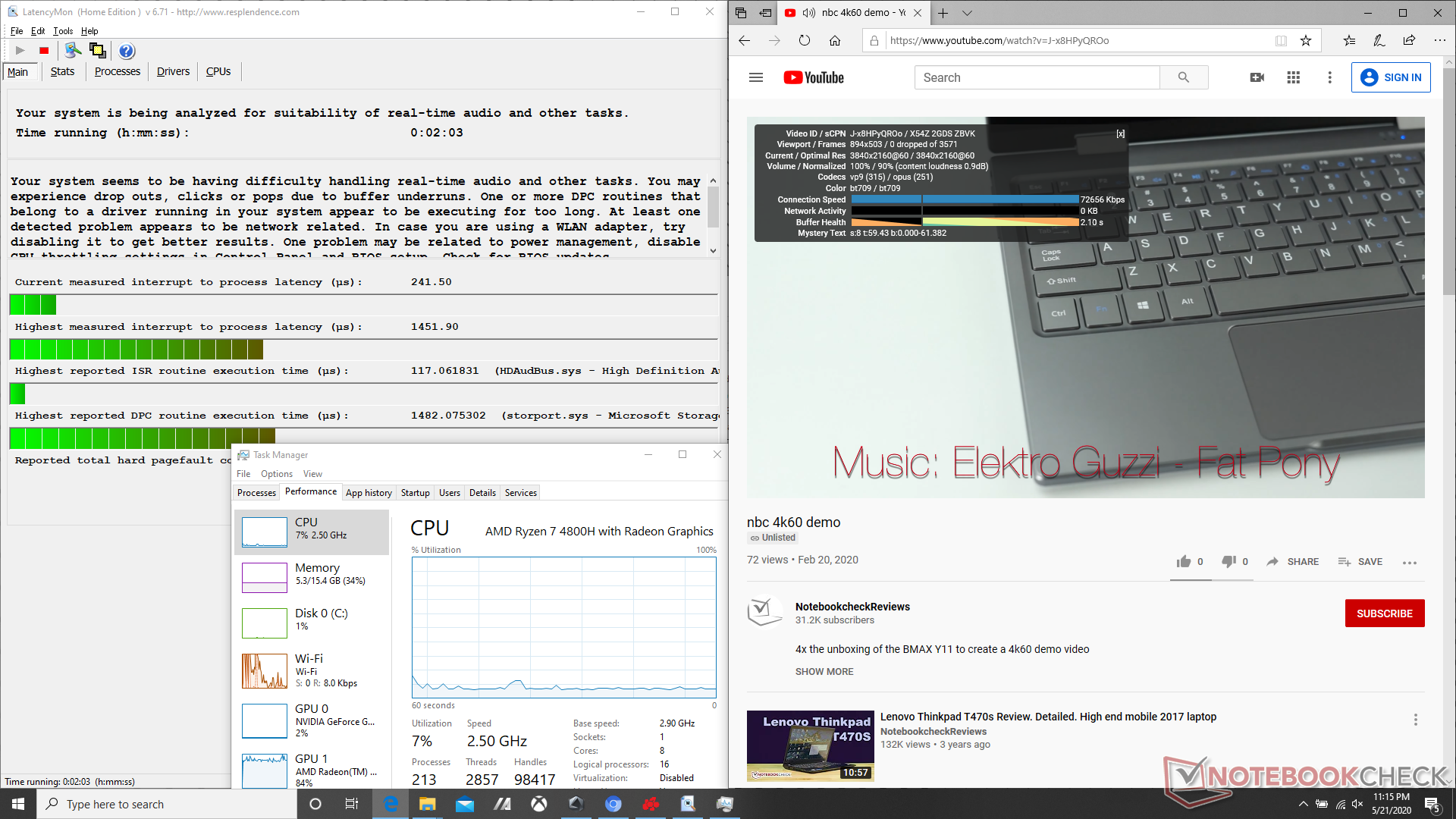Image resolution: width=1456 pixels, height=819 pixels.
Task: Switch to the Task Manager Details tab
Action: coord(482,493)
